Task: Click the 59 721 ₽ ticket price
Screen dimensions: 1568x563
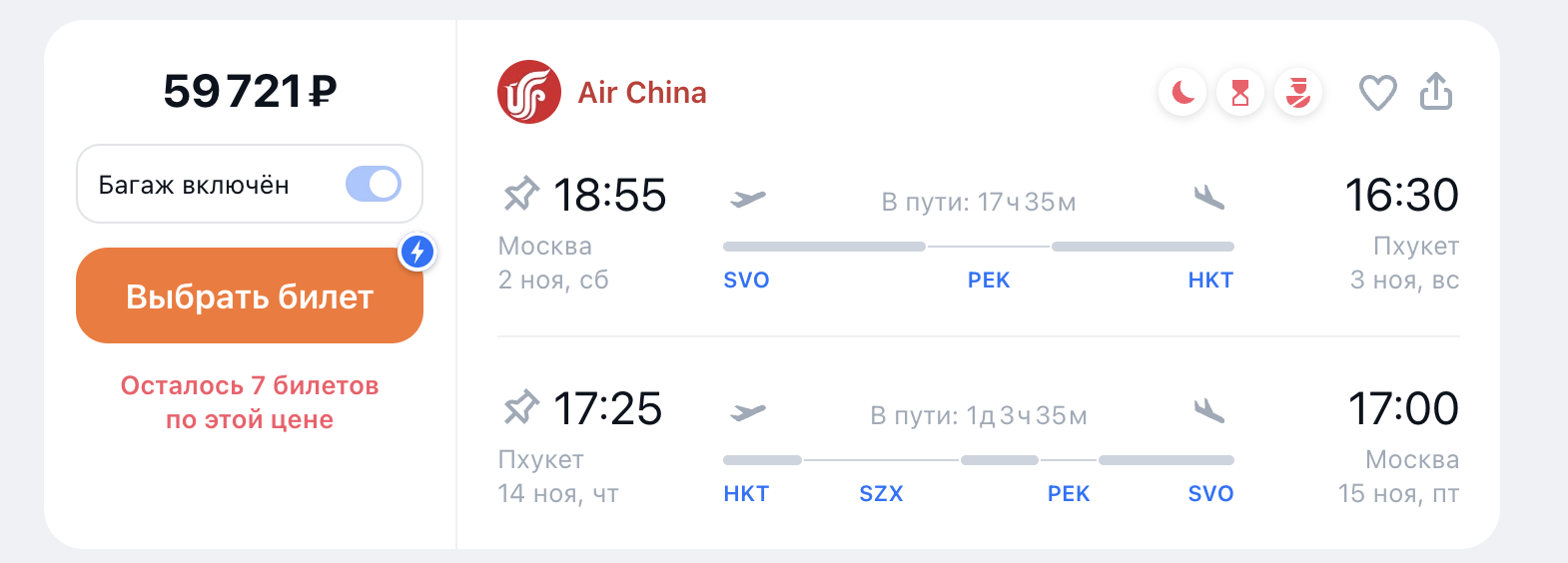Action: (250, 92)
